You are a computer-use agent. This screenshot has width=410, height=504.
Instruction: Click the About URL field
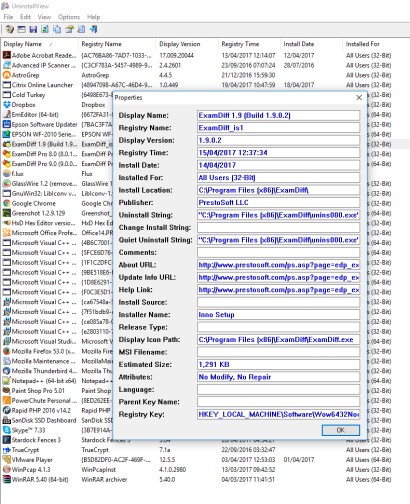click(278, 265)
